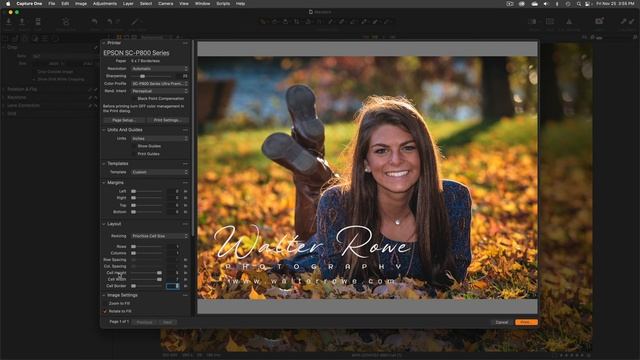Collapse the Printer section

click(104, 43)
